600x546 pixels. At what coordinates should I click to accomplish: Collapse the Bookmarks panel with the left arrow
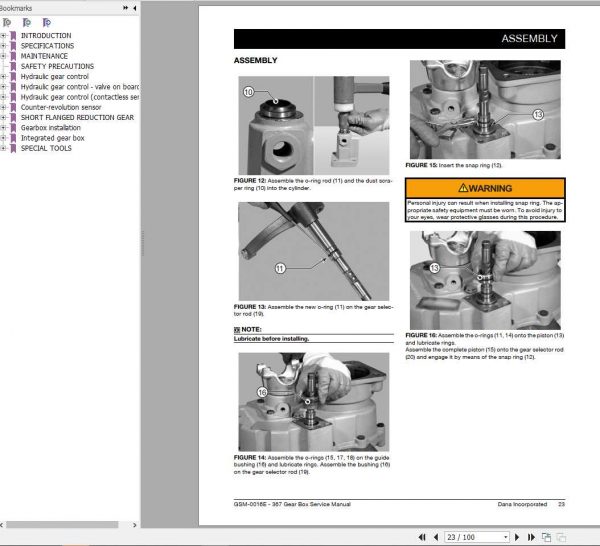tap(135, 8)
